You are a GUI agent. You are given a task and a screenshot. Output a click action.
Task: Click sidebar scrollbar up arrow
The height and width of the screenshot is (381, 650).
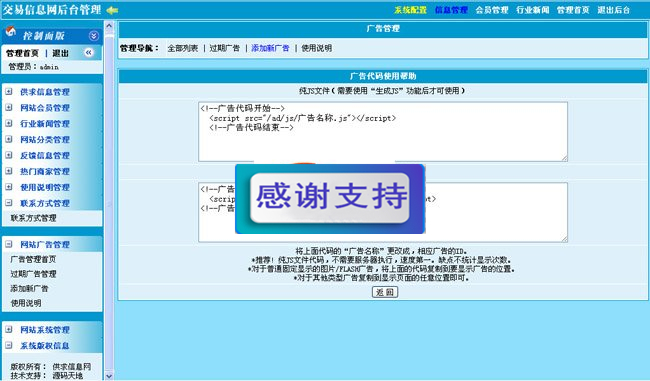109,26
